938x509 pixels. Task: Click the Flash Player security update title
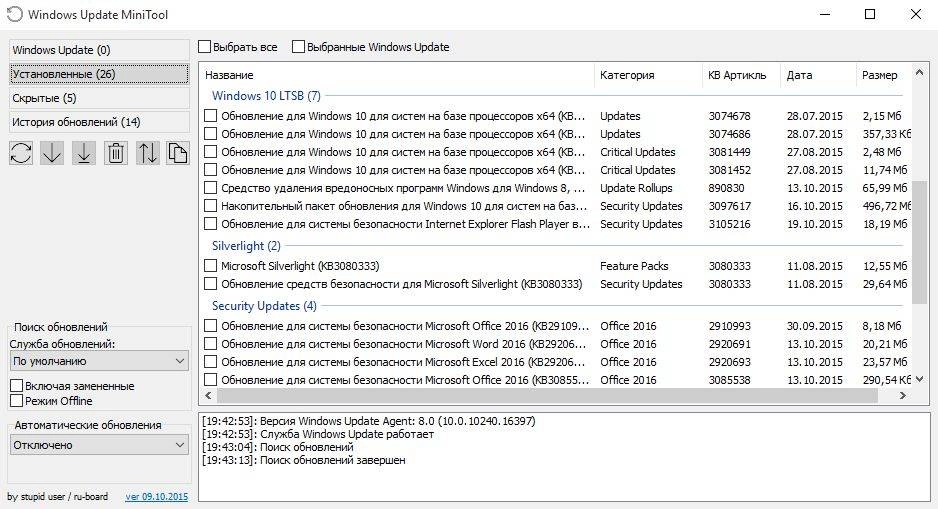pyautogui.click(x=405, y=224)
